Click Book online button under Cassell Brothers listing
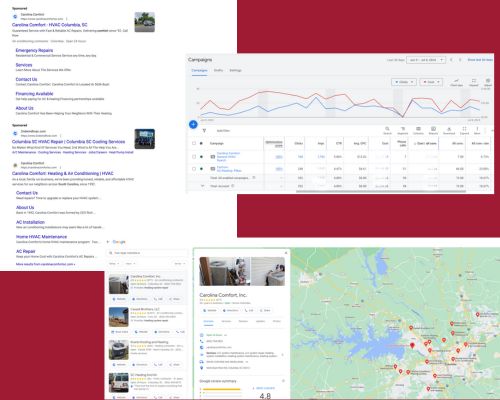Viewport: 500px width, 400px height. click(120, 332)
